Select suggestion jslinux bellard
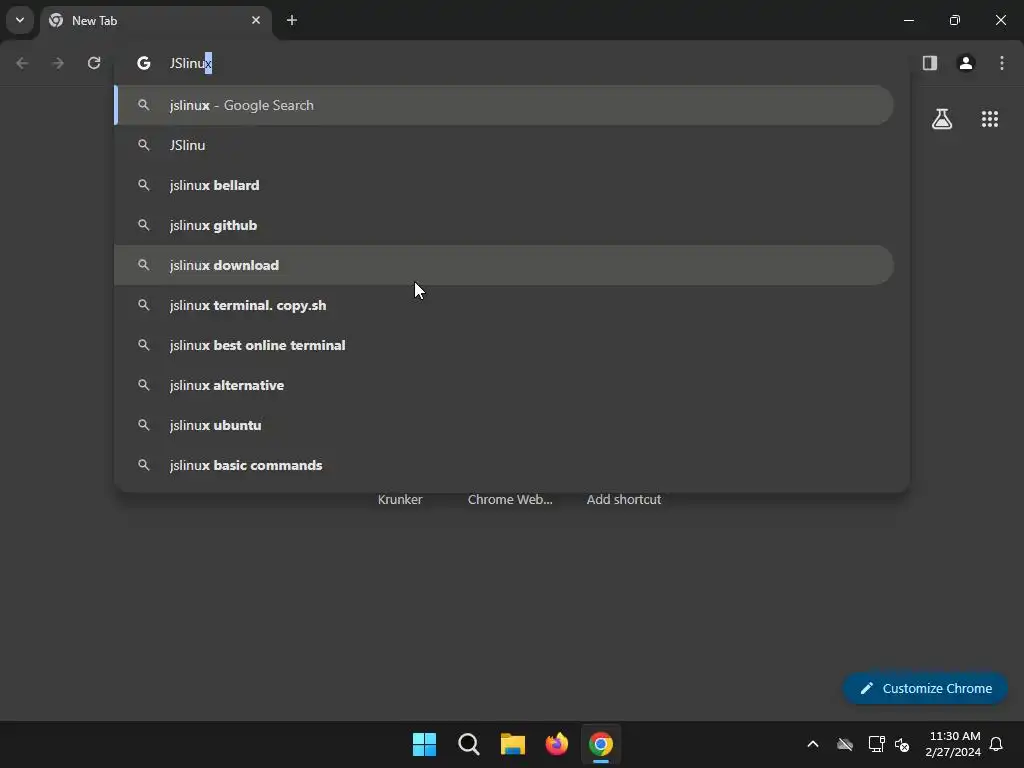The width and height of the screenshot is (1024, 768). click(x=504, y=185)
